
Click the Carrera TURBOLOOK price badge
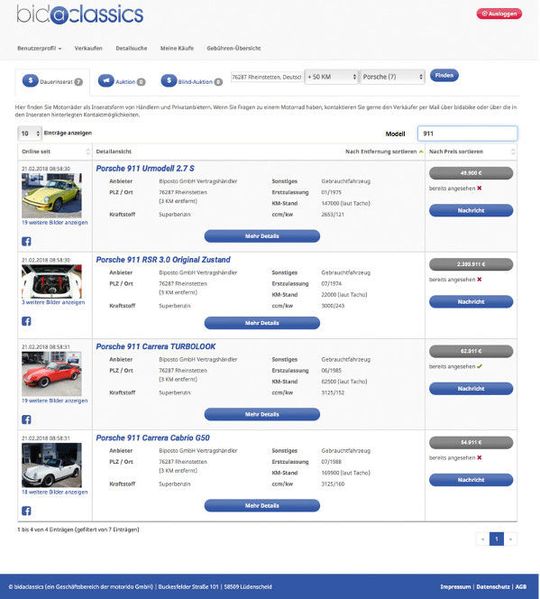coord(471,351)
